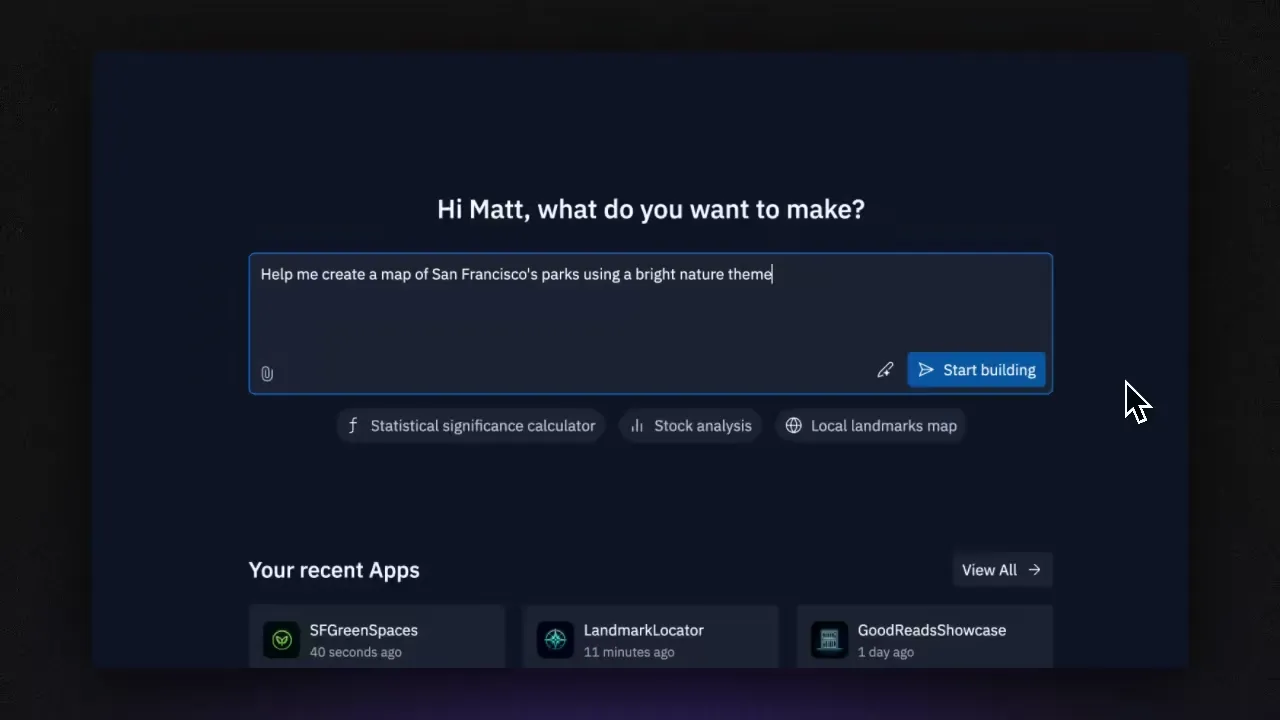Open the SFGreenSpaces recent app

(x=364, y=631)
